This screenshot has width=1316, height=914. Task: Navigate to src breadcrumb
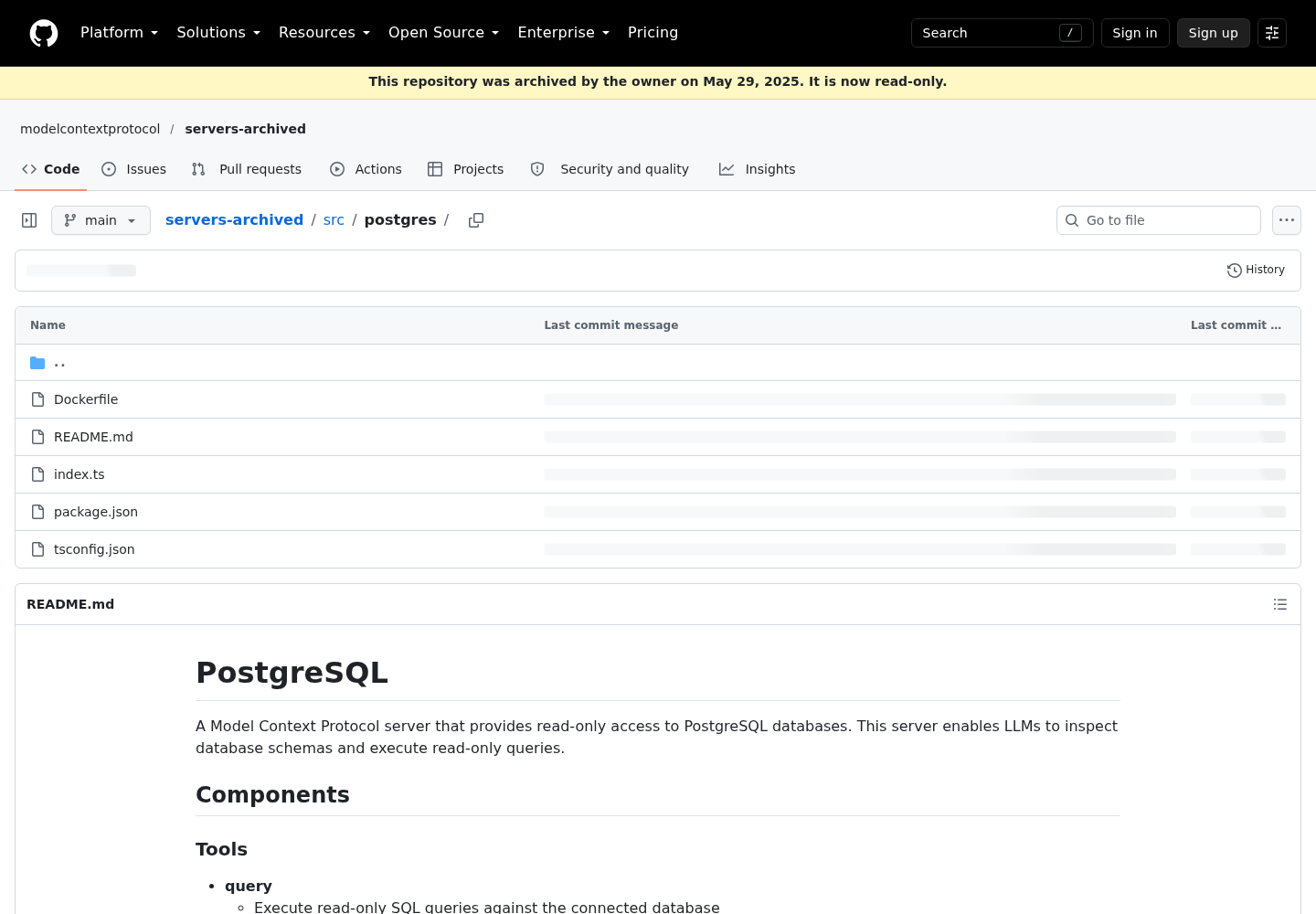coord(334,220)
